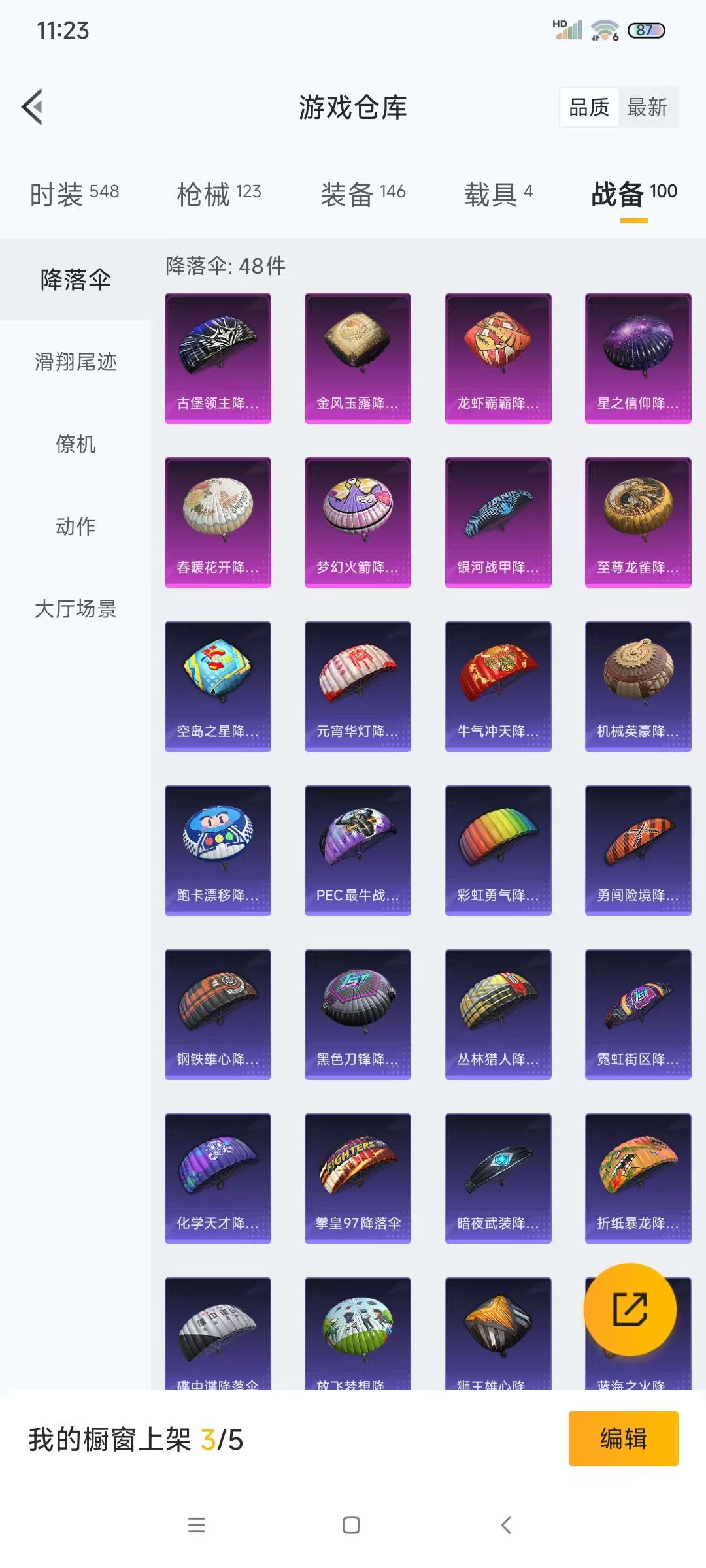Tap the back arrow in the header

pyautogui.click(x=32, y=106)
